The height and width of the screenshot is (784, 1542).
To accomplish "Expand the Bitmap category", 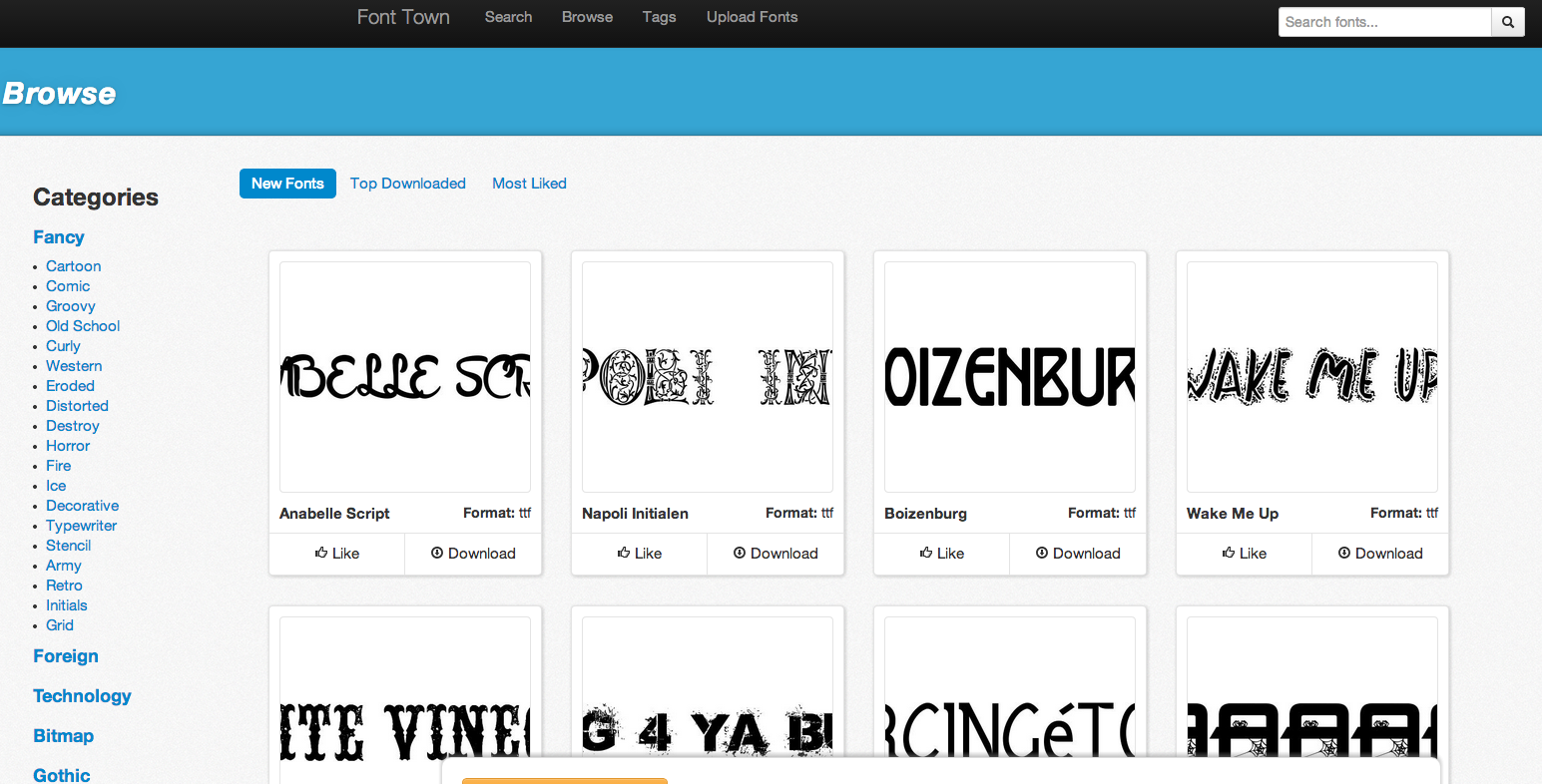I will coord(63,736).
